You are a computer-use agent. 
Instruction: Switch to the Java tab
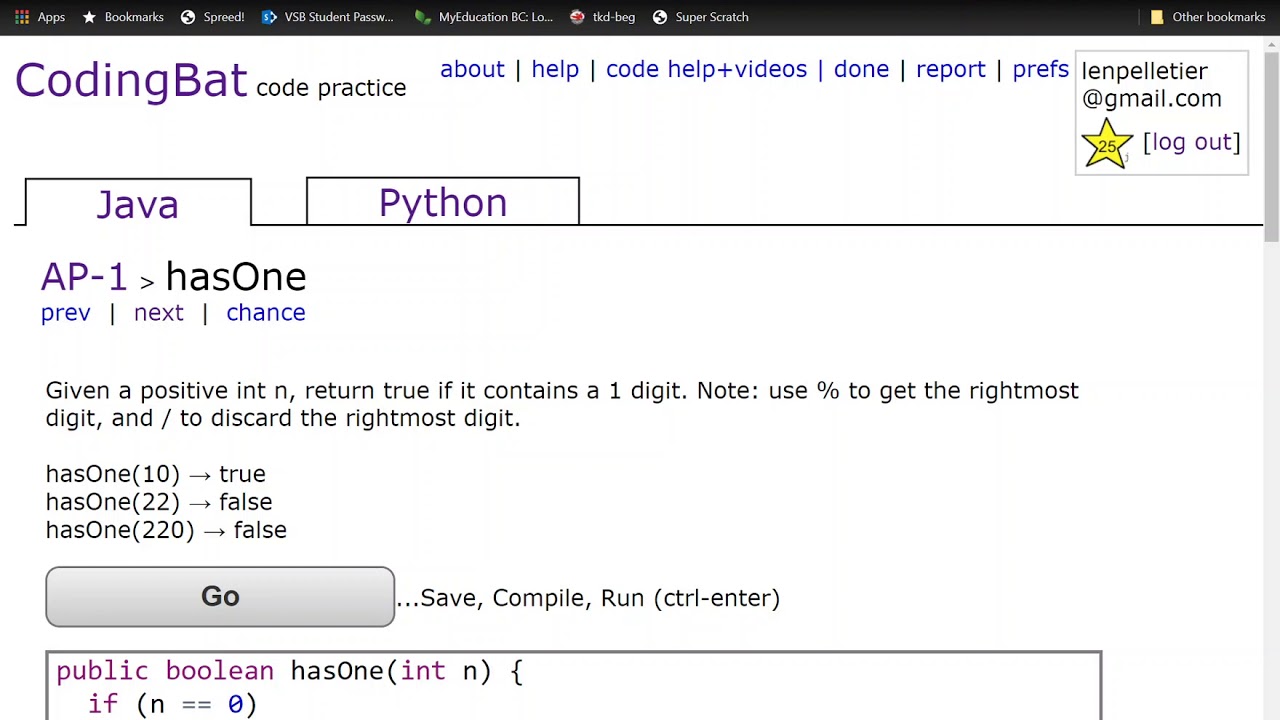coord(138,203)
